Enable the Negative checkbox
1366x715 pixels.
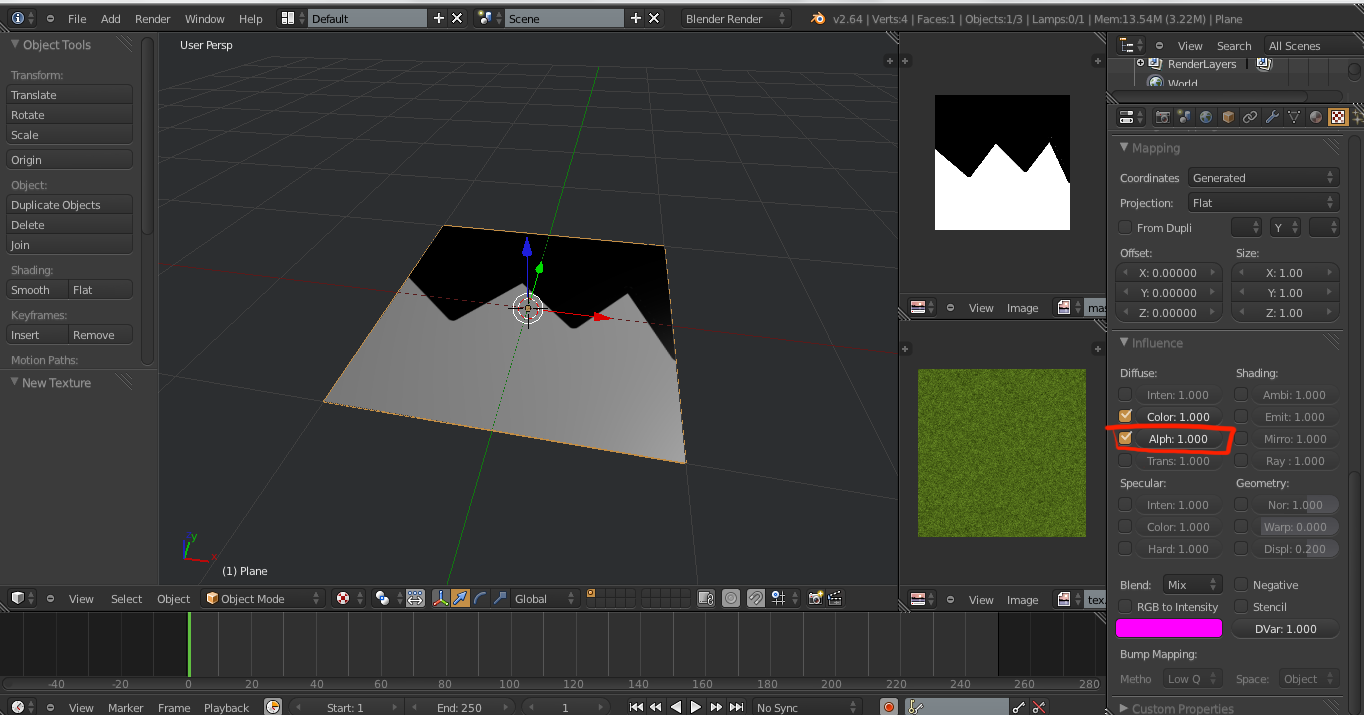1241,585
